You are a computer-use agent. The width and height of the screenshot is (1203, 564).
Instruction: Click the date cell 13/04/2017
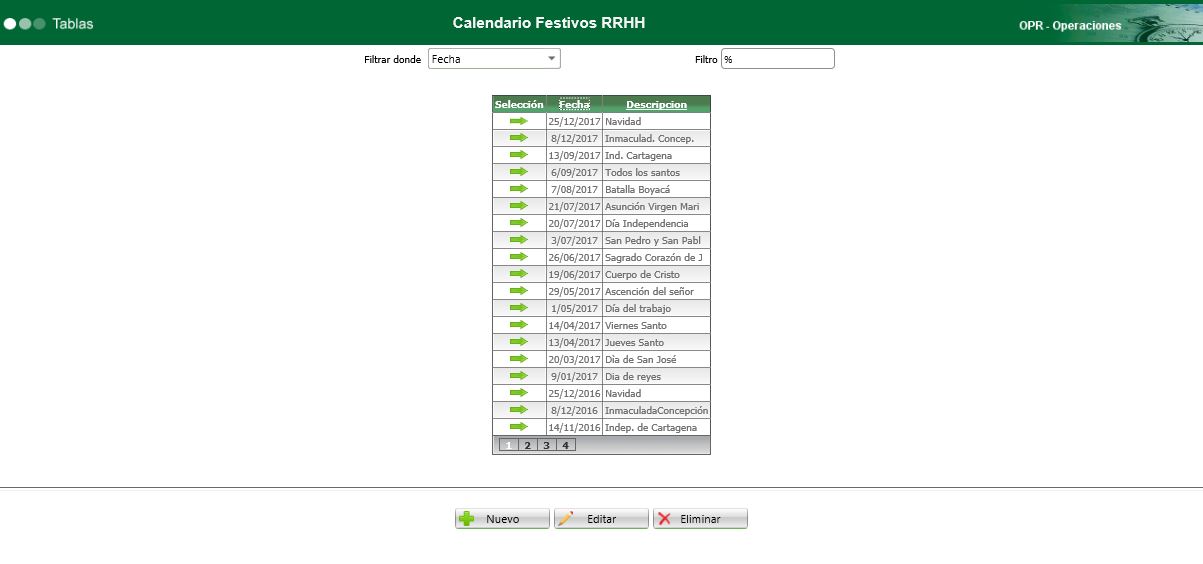[574, 342]
